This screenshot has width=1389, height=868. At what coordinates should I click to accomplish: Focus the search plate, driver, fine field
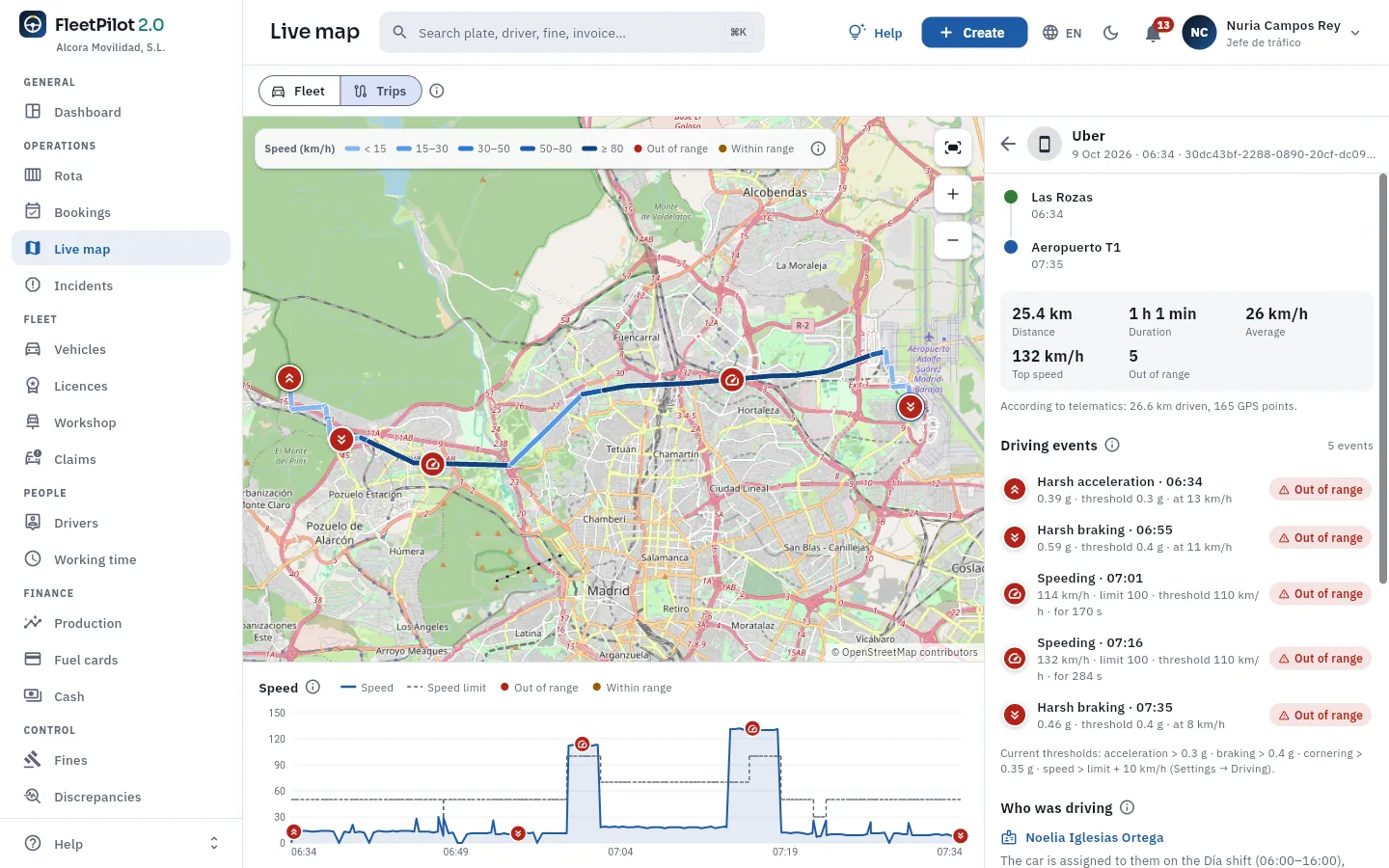click(x=572, y=33)
